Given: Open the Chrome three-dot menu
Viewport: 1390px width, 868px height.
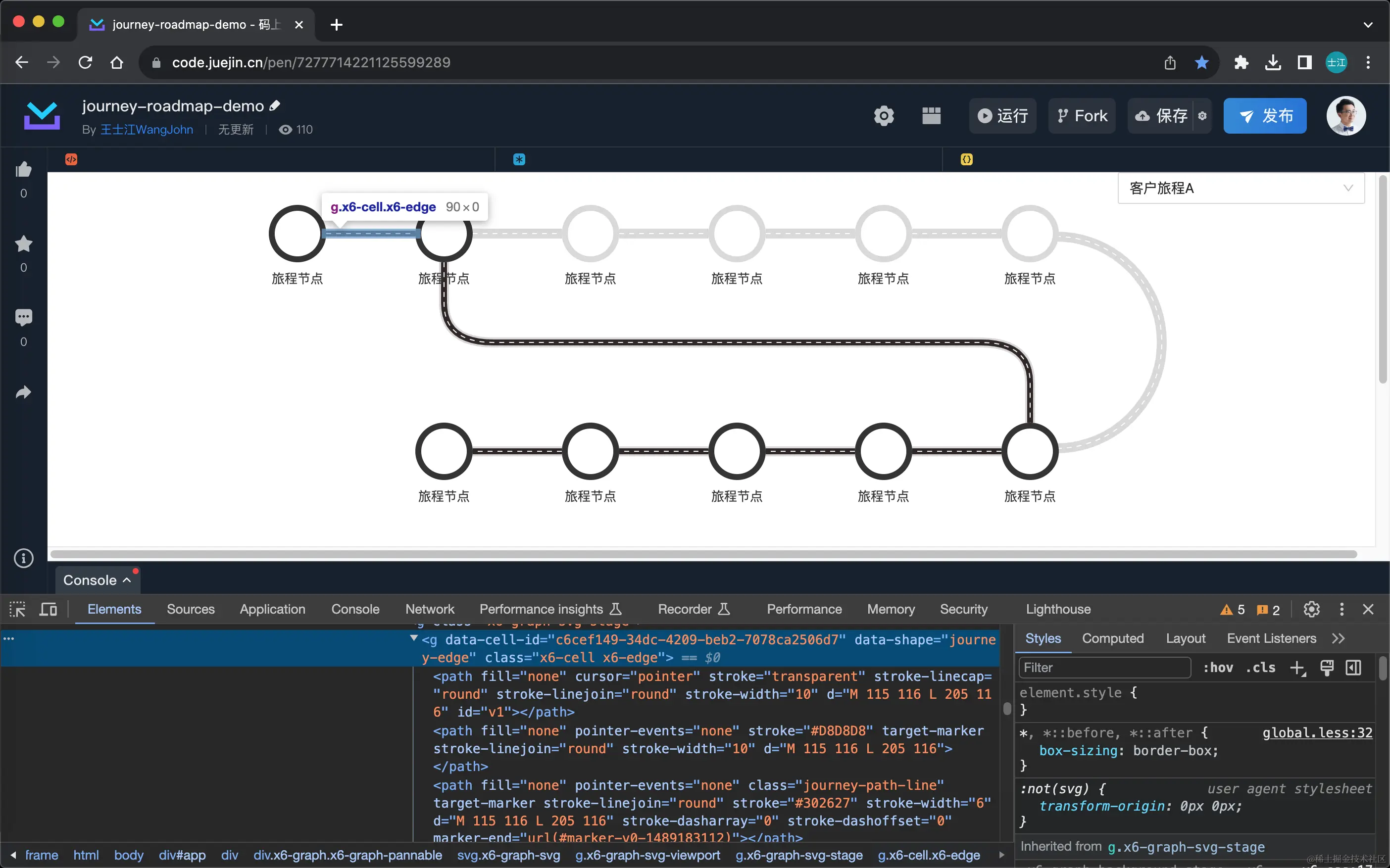Looking at the screenshot, I should [1368, 62].
